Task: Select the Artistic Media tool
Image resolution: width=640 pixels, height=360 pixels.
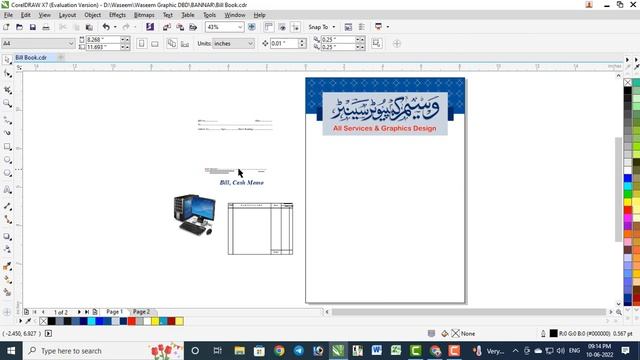Action: [7, 133]
